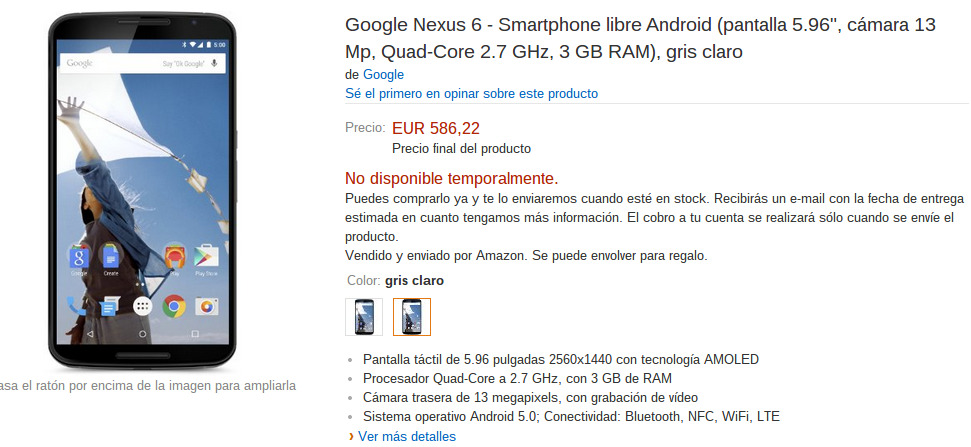Viewport: 971px width, 447px height.
Task: Click the Google app icon on phone screen
Action: click(79, 256)
